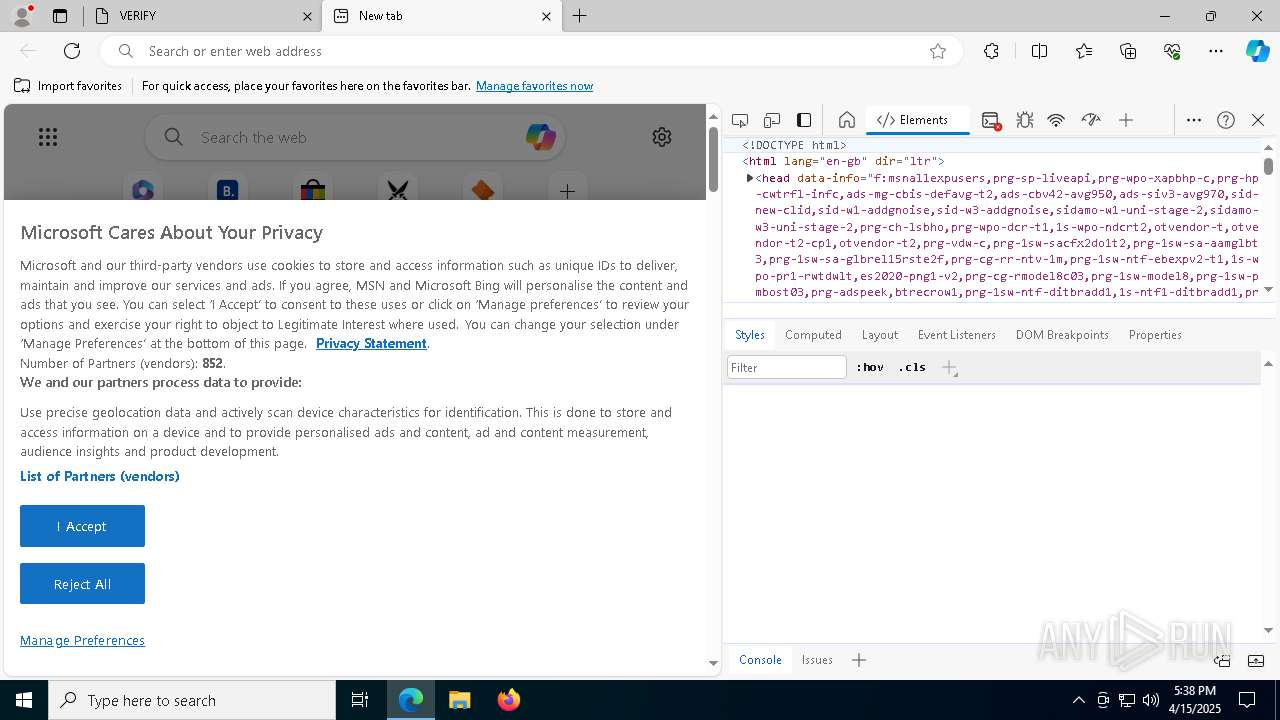Select the Issues drawer tab
The height and width of the screenshot is (720, 1280).
(817, 660)
